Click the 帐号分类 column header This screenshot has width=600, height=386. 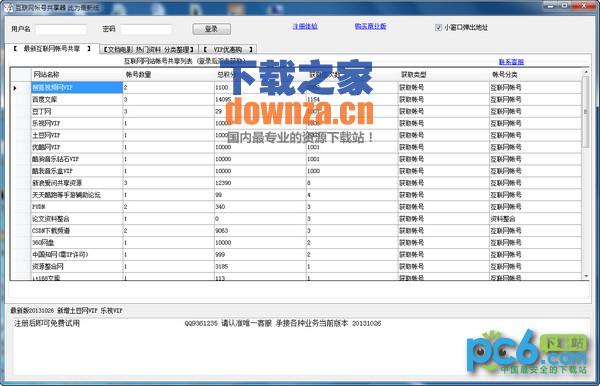(535, 74)
